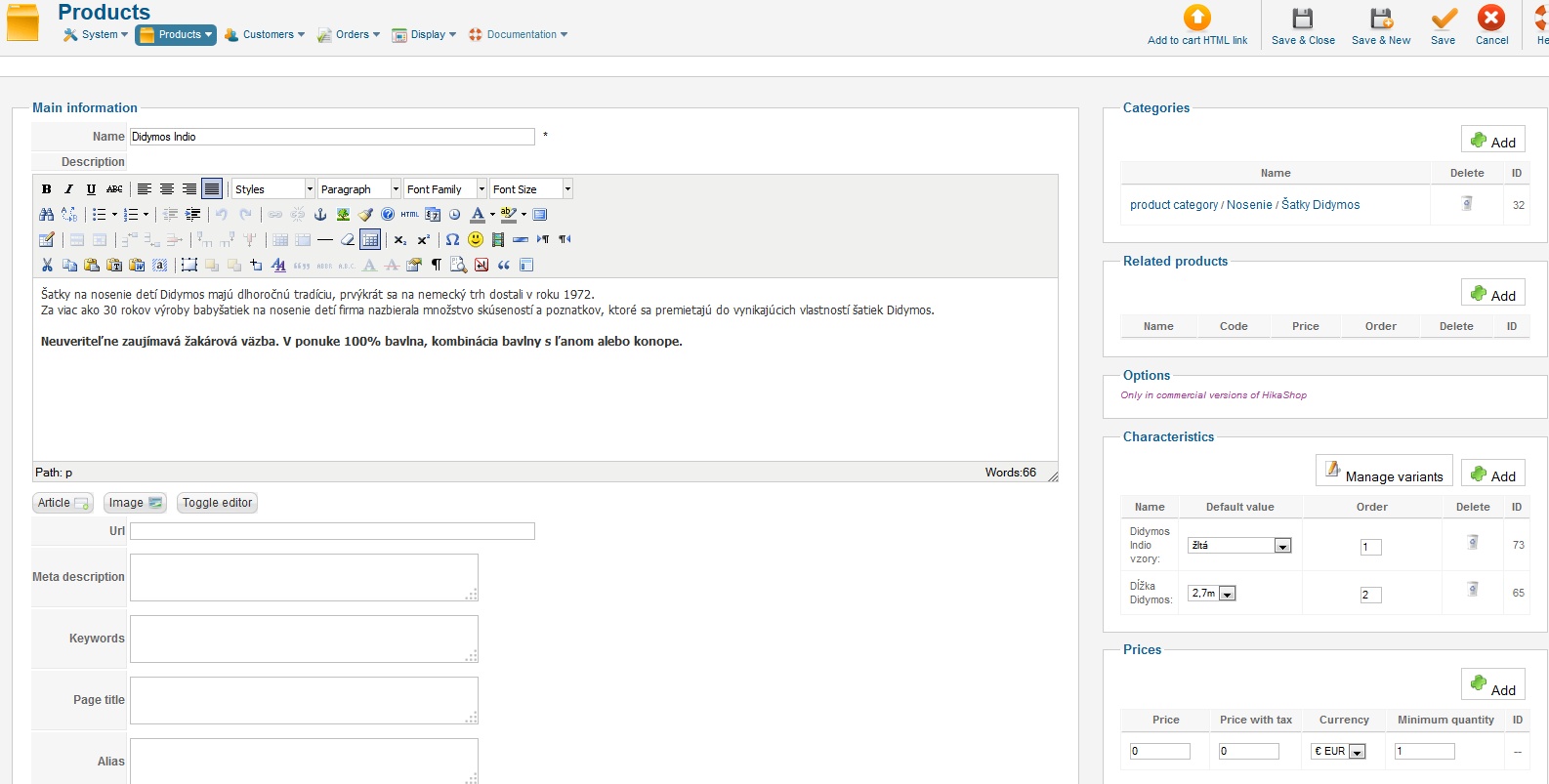Apply bold formatting in the editor

coord(46,189)
